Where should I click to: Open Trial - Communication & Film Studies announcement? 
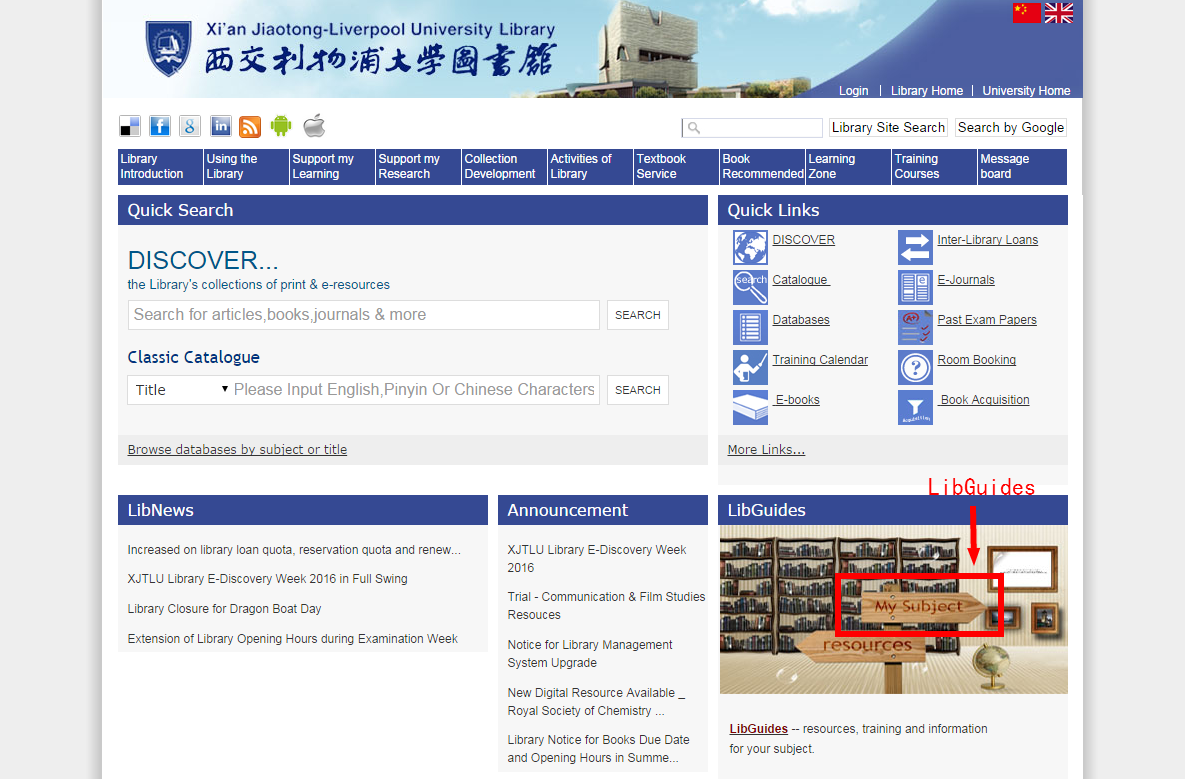click(x=606, y=606)
